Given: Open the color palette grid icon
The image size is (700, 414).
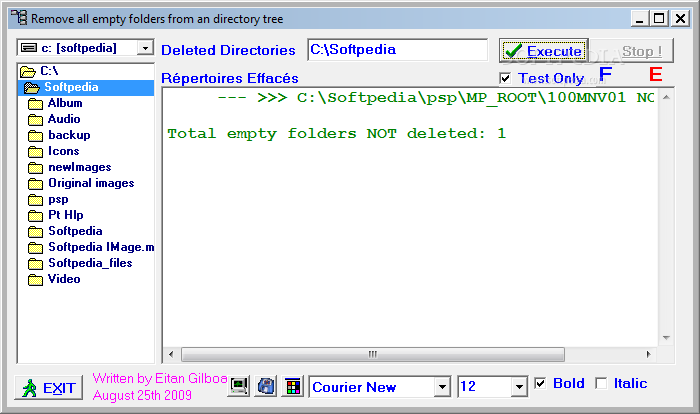Looking at the screenshot, I should pyautogui.click(x=293, y=386).
